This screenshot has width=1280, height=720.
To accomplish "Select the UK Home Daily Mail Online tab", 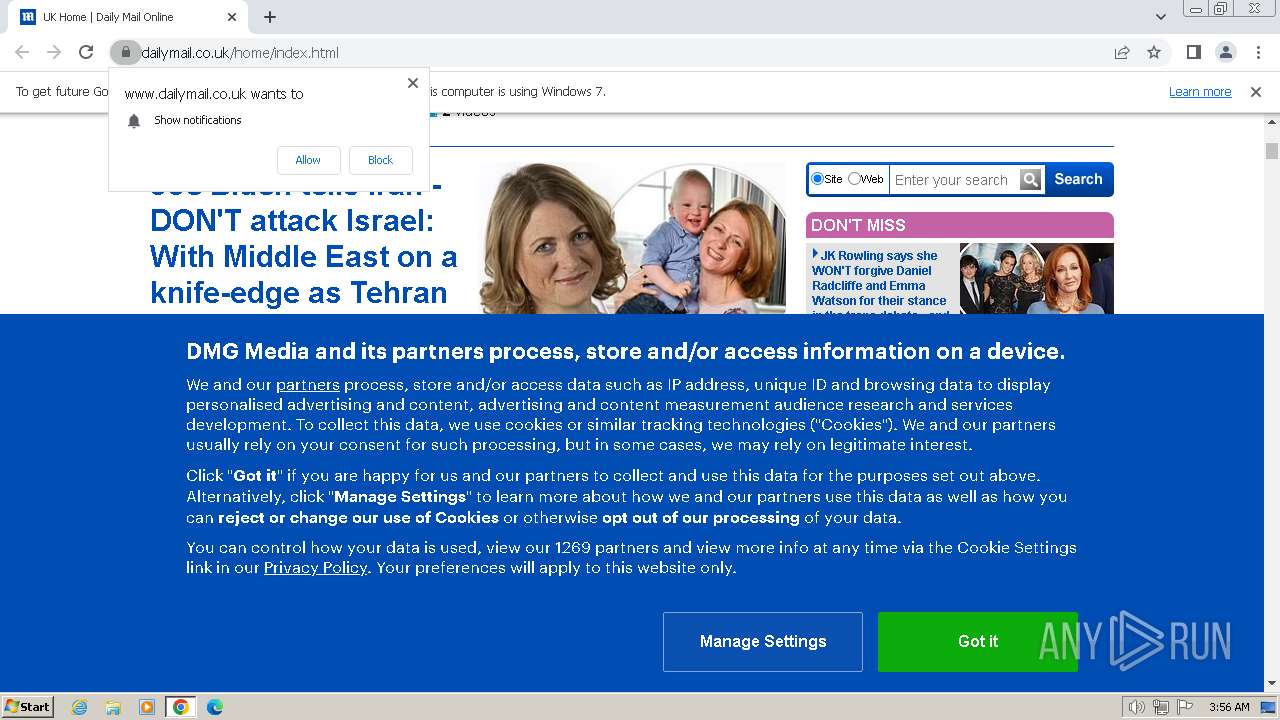I will pyautogui.click(x=127, y=17).
